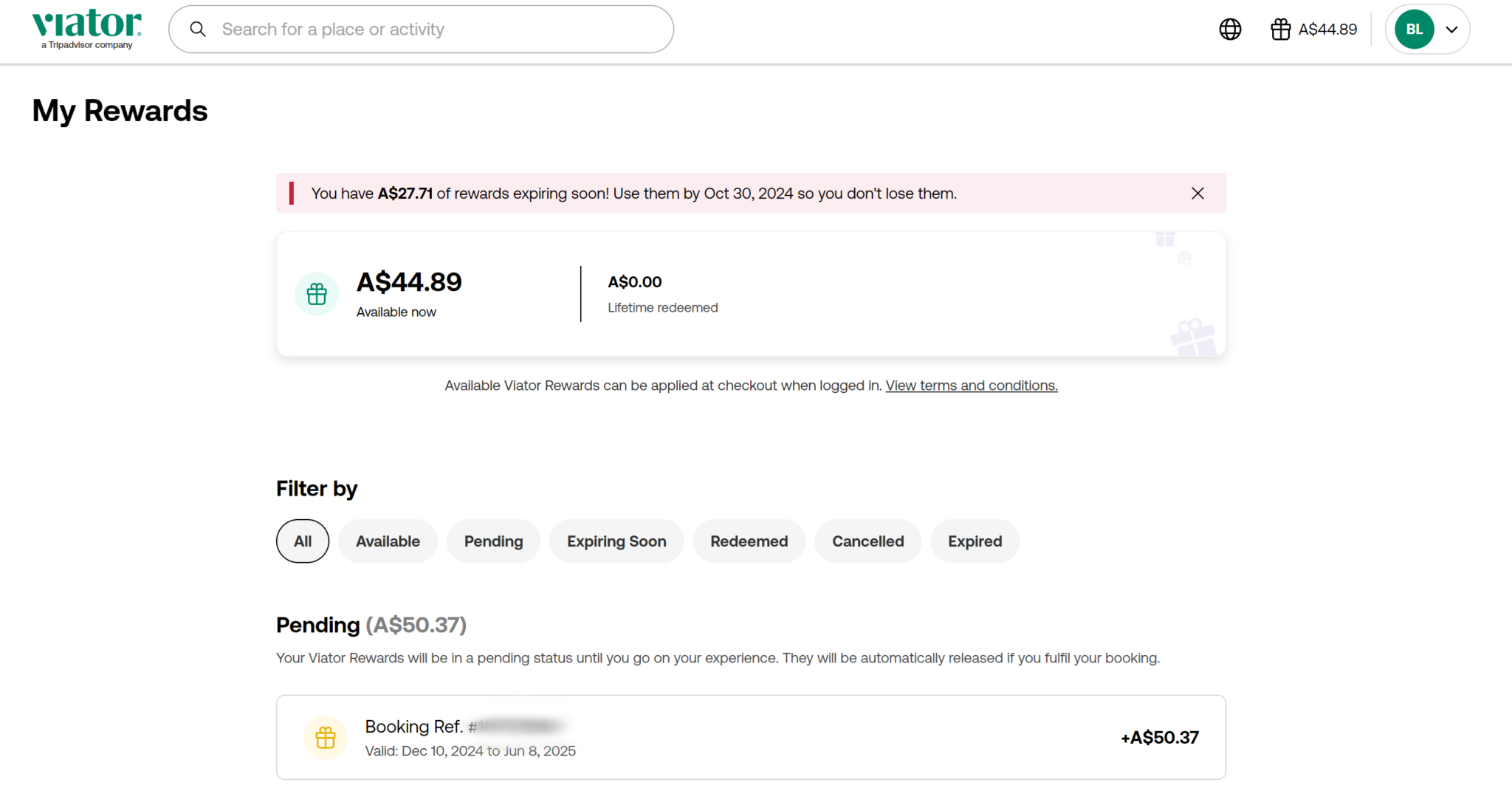
Task: Open View terms and conditions link
Action: tap(971, 386)
